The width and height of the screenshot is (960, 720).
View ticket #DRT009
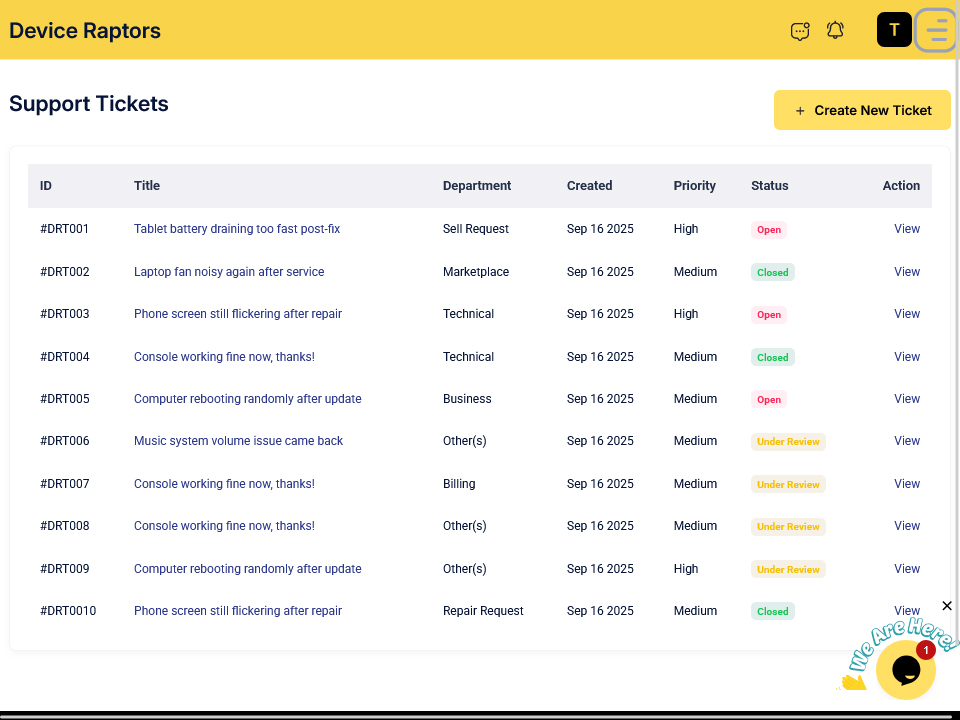pos(907,569)
